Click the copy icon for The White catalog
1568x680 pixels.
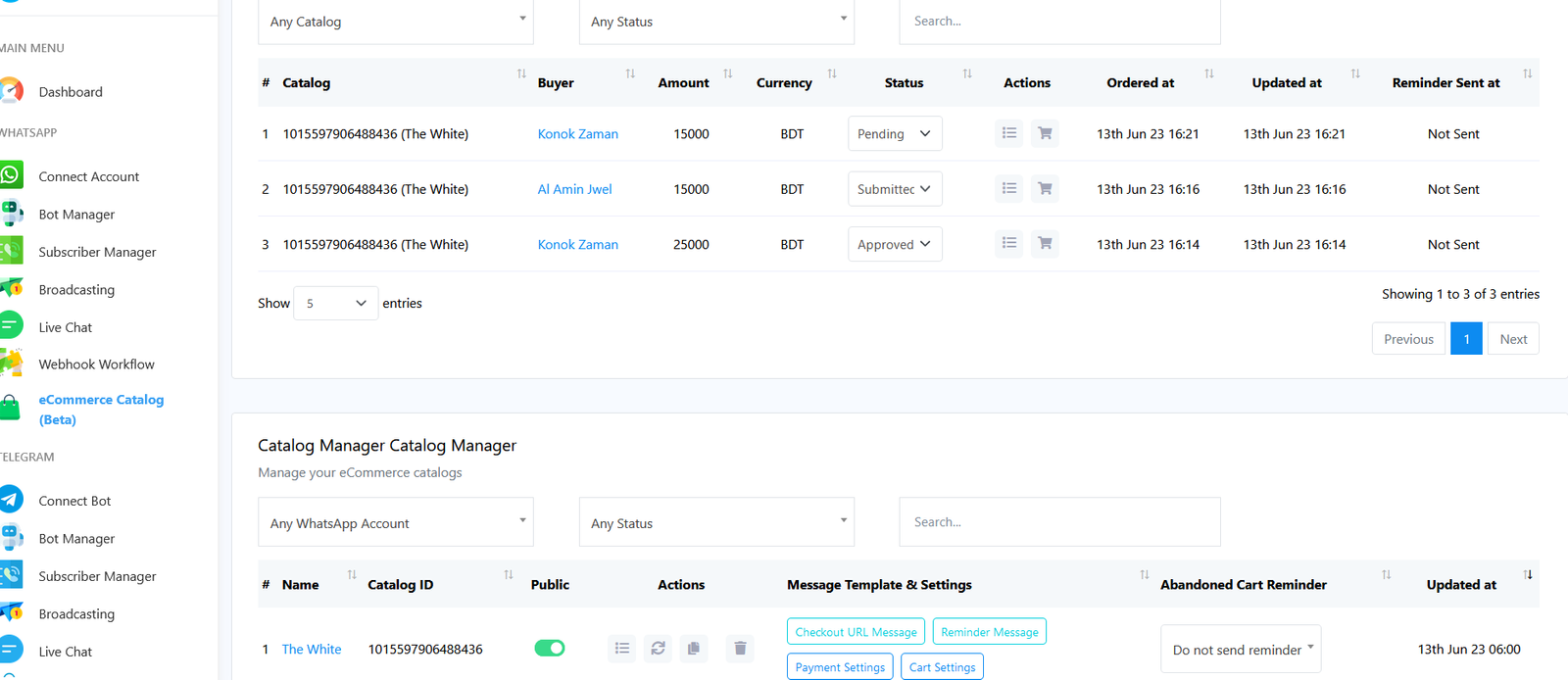point(694,648)
